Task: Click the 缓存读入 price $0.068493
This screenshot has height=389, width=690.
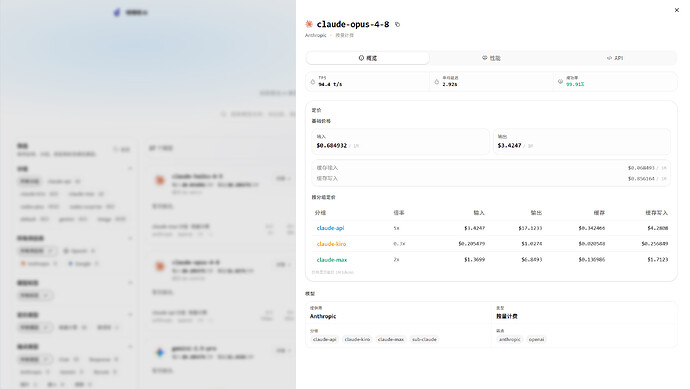Action: pyautogui.click(x=641, y=168)
